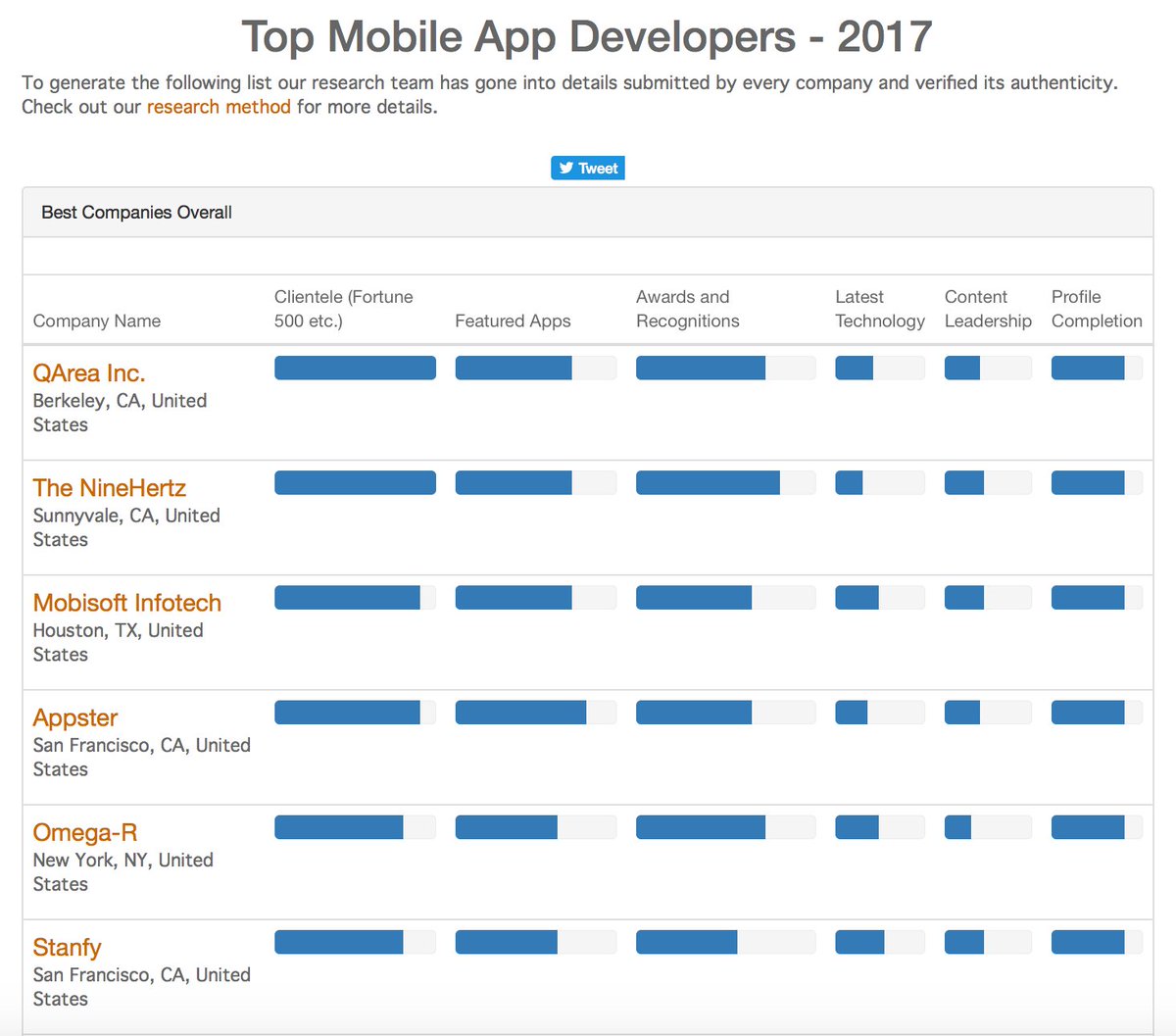Viewport: 1176px width, 1036px height.
Task: Click Stanfy Latest Technology bar
Action: pos(880,942)
